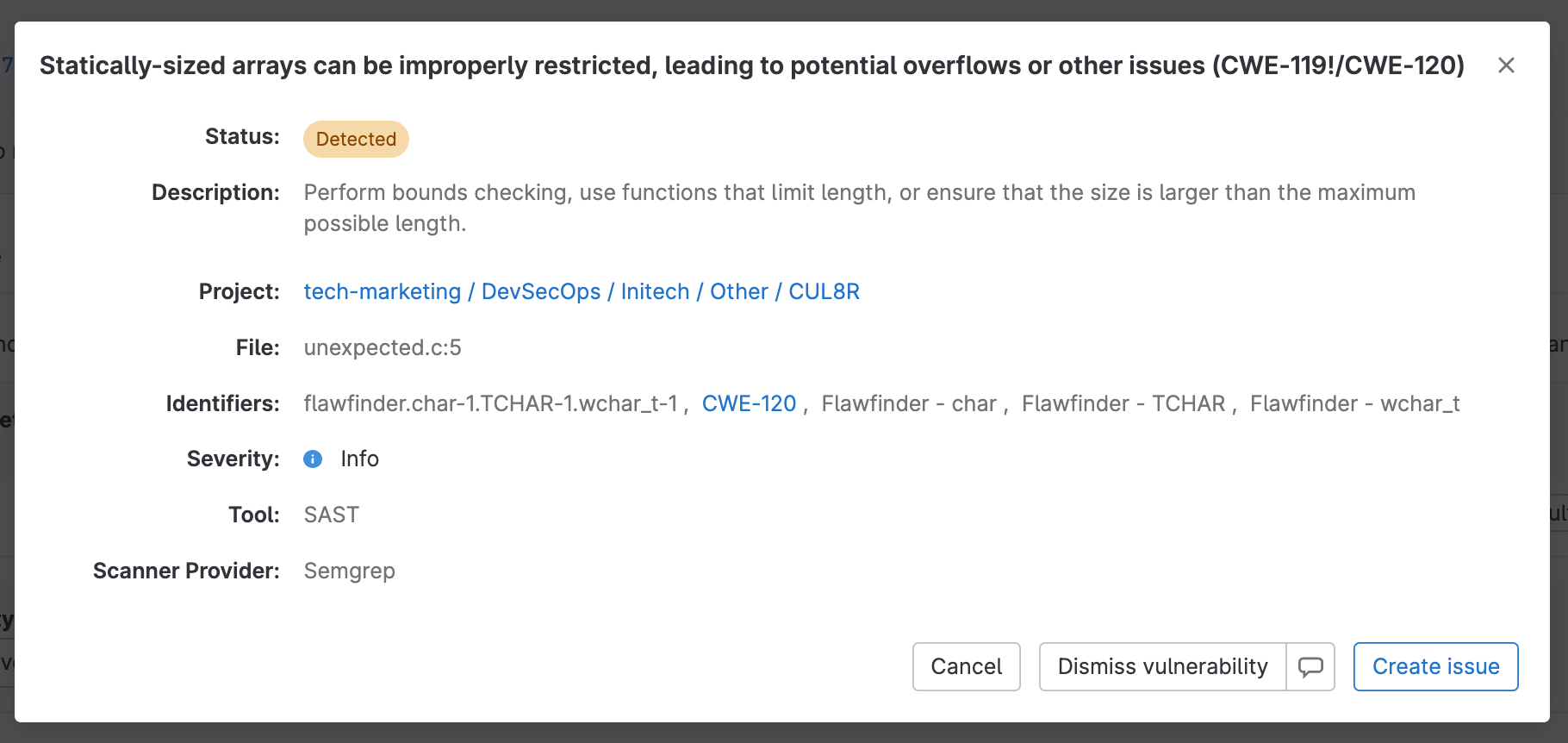Image resolution: width=1568 pixels, height=743 pixels.
Task: Click the 'Flawfinder - wchar_t' identifier
Action: tap(1354, 403)
